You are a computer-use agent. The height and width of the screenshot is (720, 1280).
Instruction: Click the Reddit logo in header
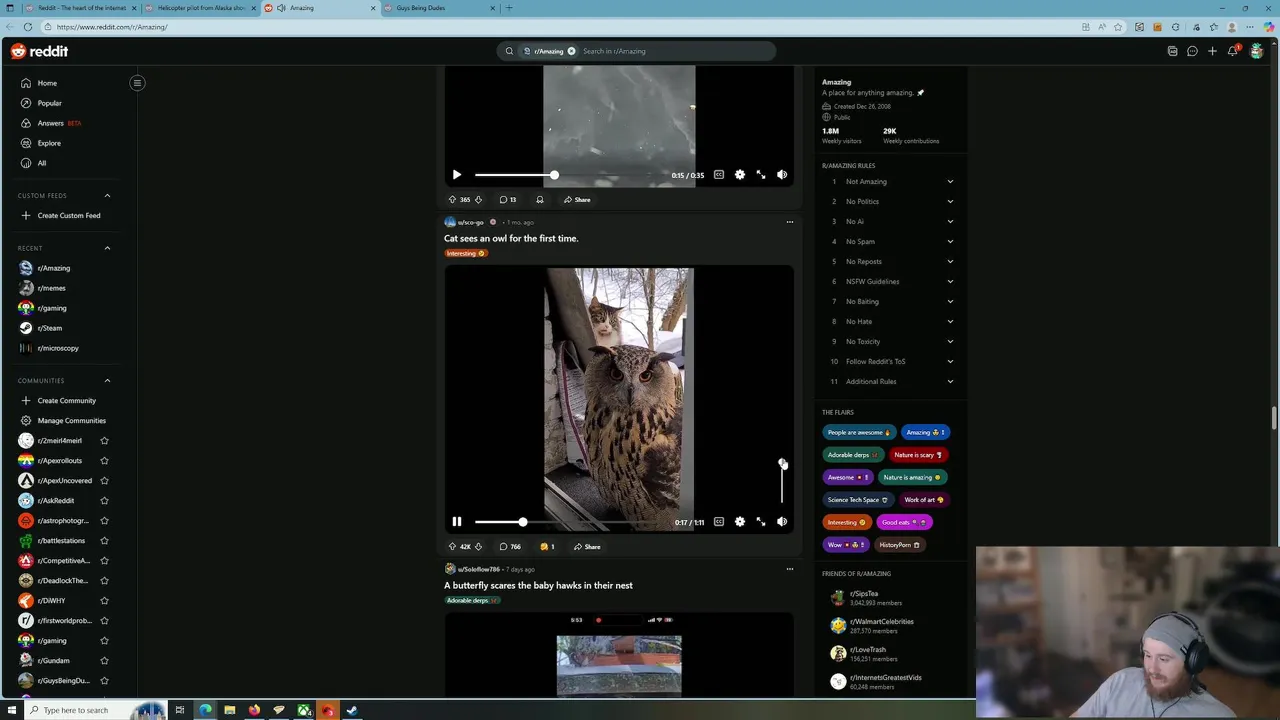40,51
